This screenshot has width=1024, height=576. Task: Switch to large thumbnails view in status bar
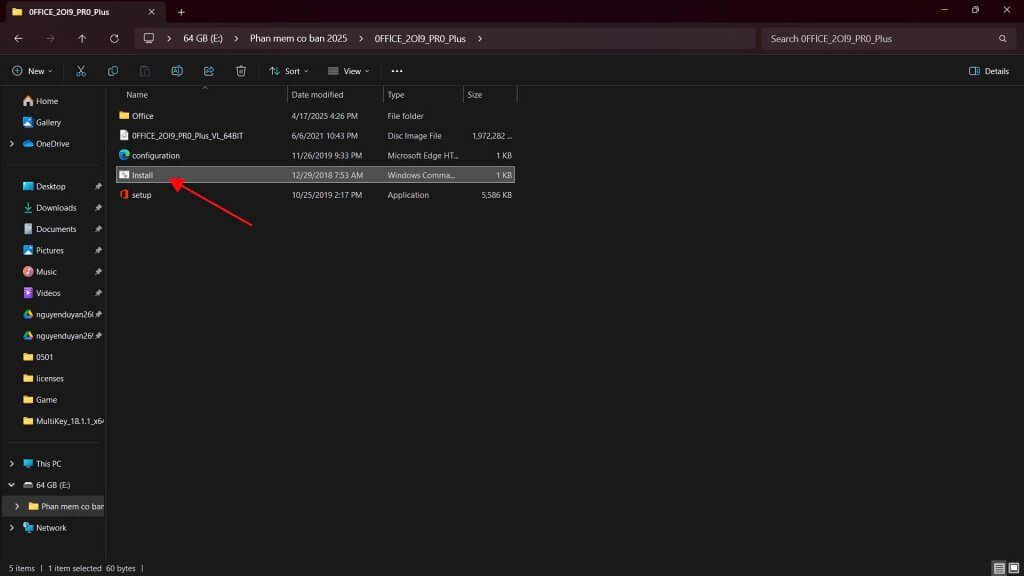tap(1012, 568)
